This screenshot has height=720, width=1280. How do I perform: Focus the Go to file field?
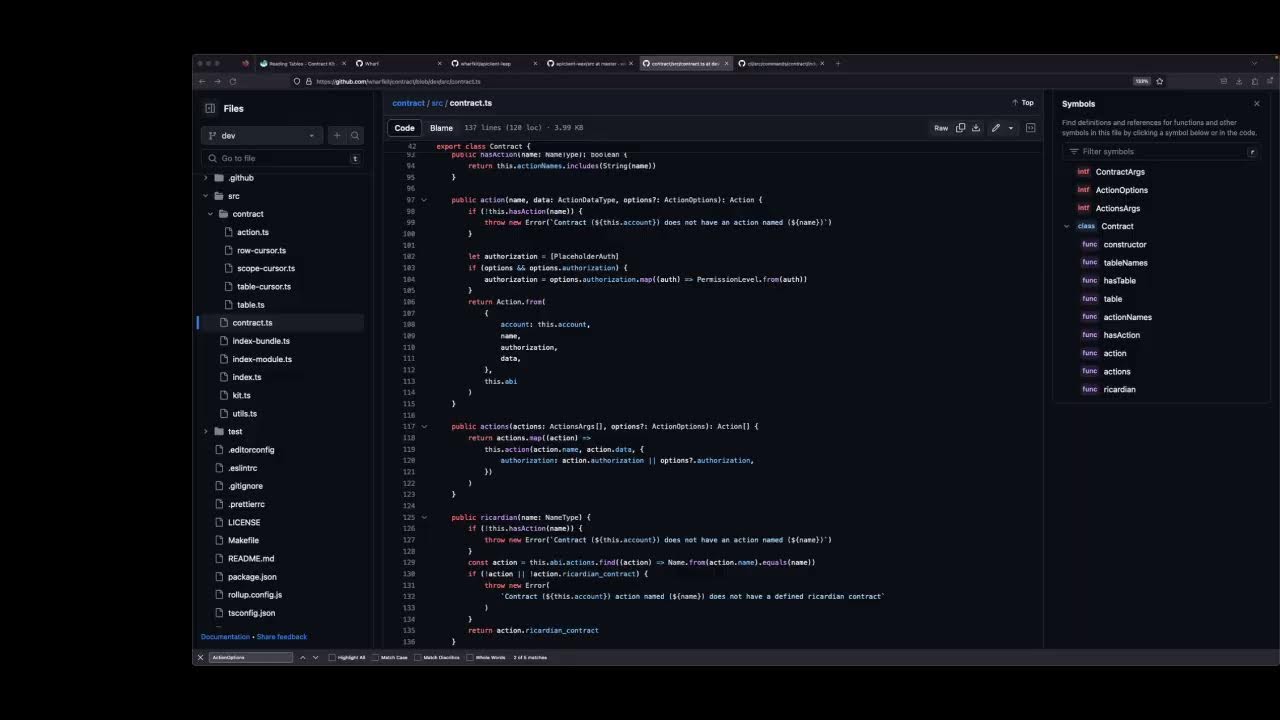[282, 158]
